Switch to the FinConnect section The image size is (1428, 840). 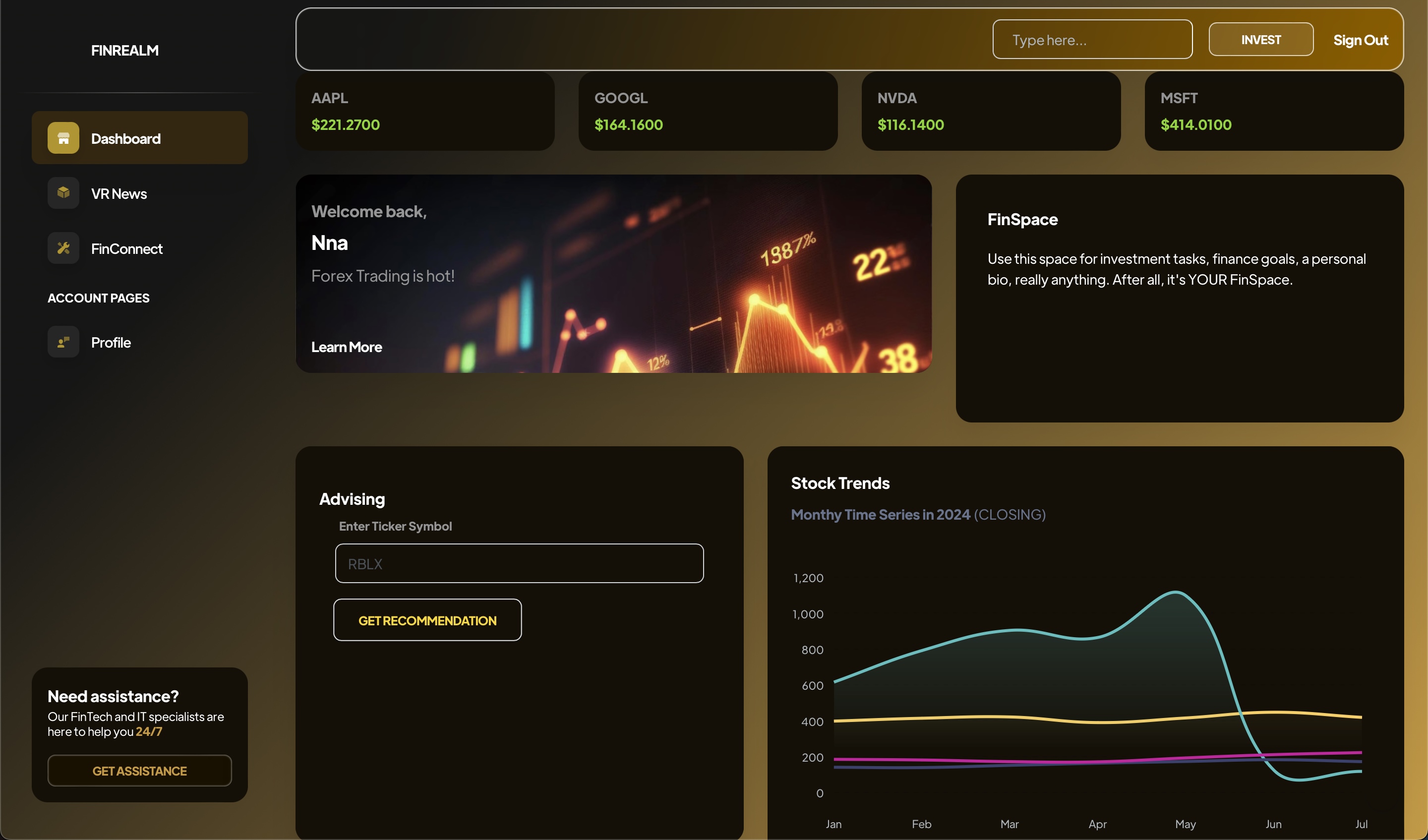pos(127,248)
